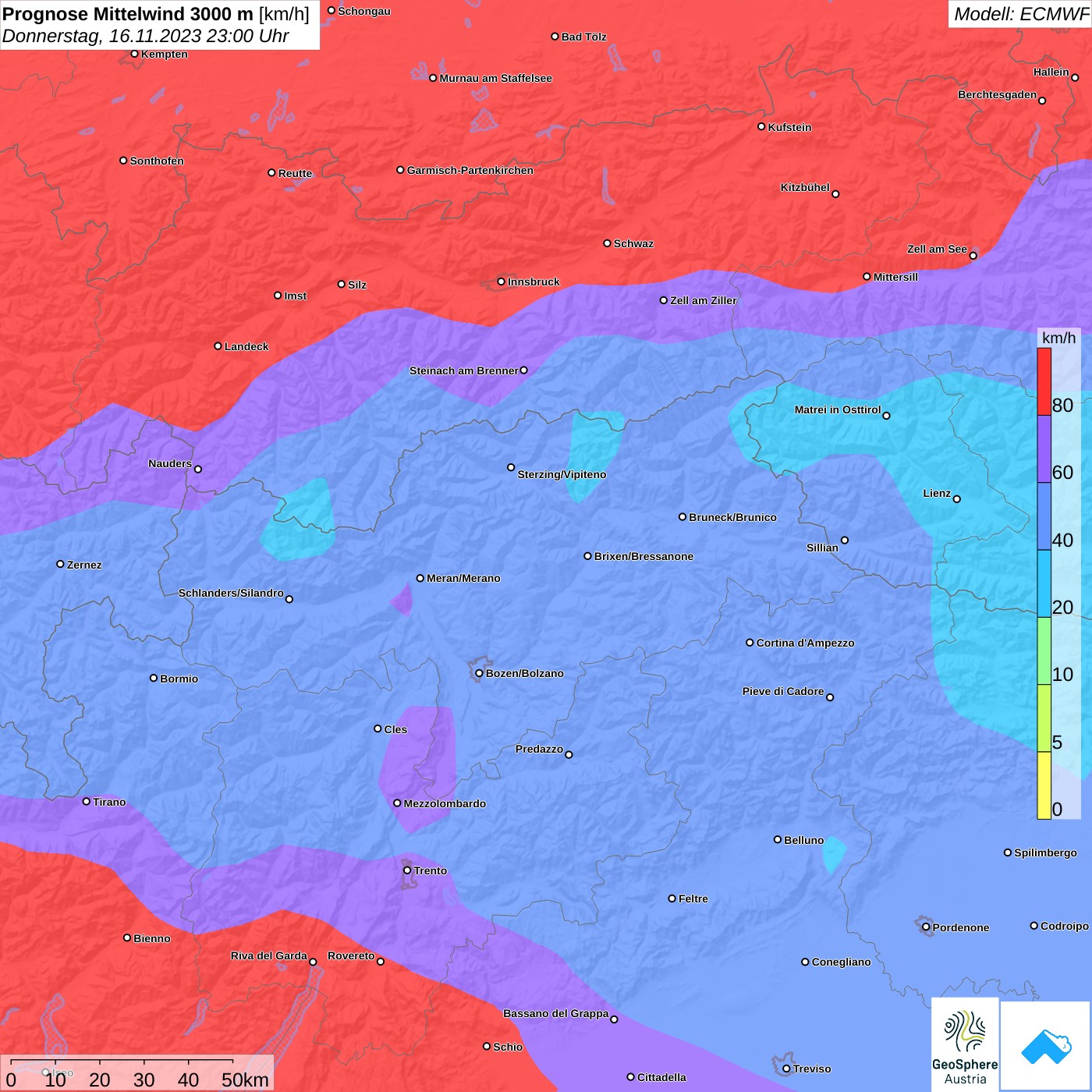
Task: Click the Sonthofen label
Action: point(157,161)
